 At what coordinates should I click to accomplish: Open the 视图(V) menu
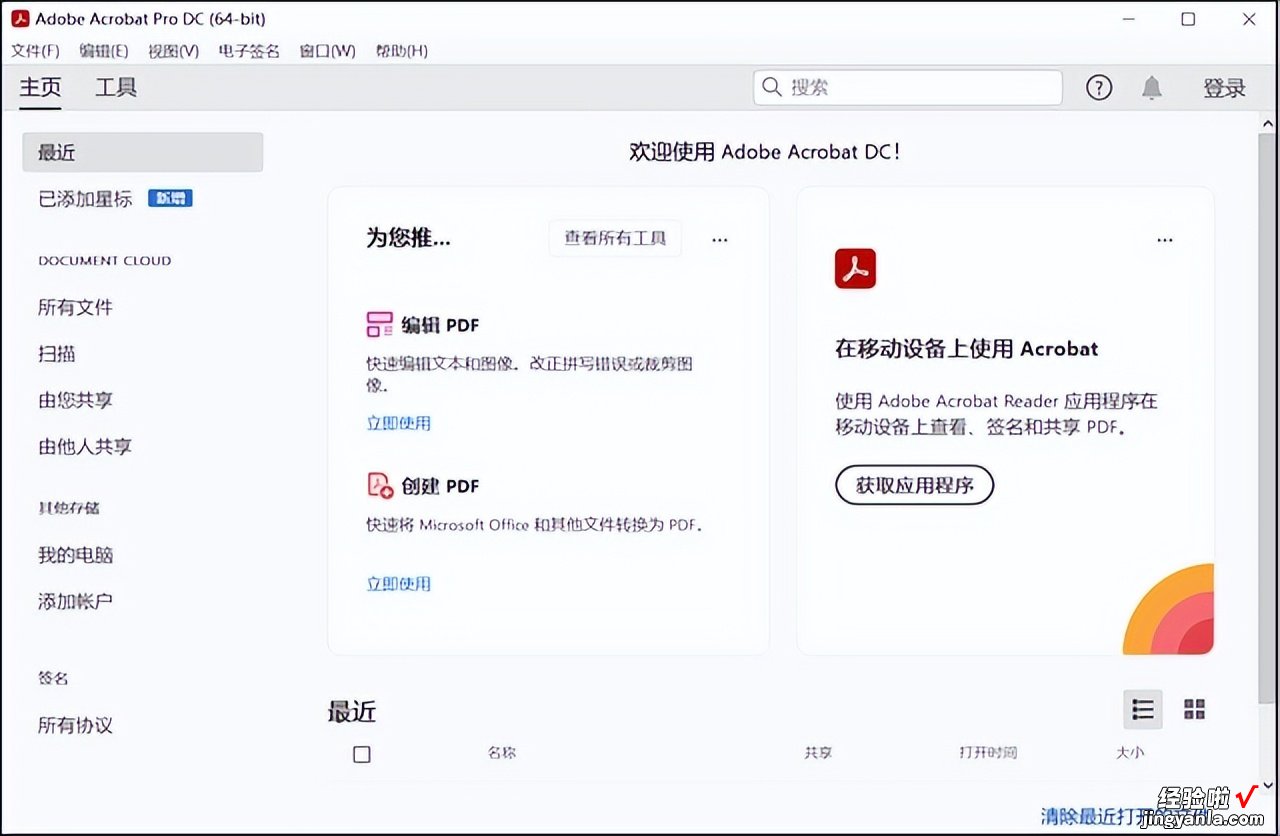(173, 51)
